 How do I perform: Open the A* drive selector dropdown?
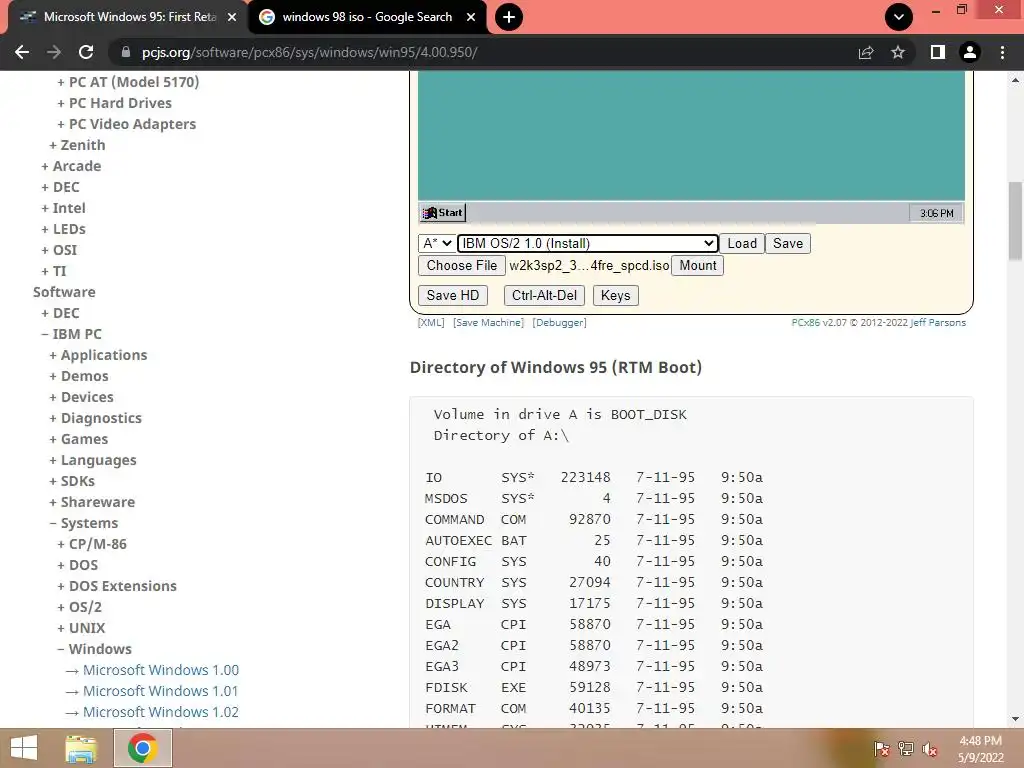point(437,244)
